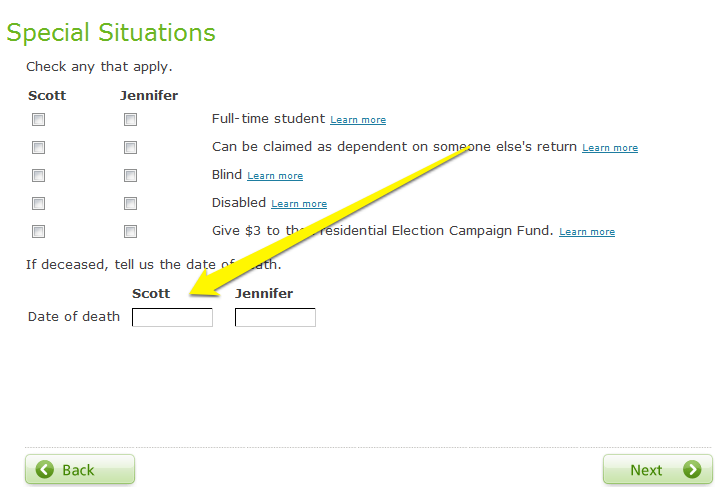Check Scott's Disabled checkbox
Screen dimensions: 721x494
(39, 204)
